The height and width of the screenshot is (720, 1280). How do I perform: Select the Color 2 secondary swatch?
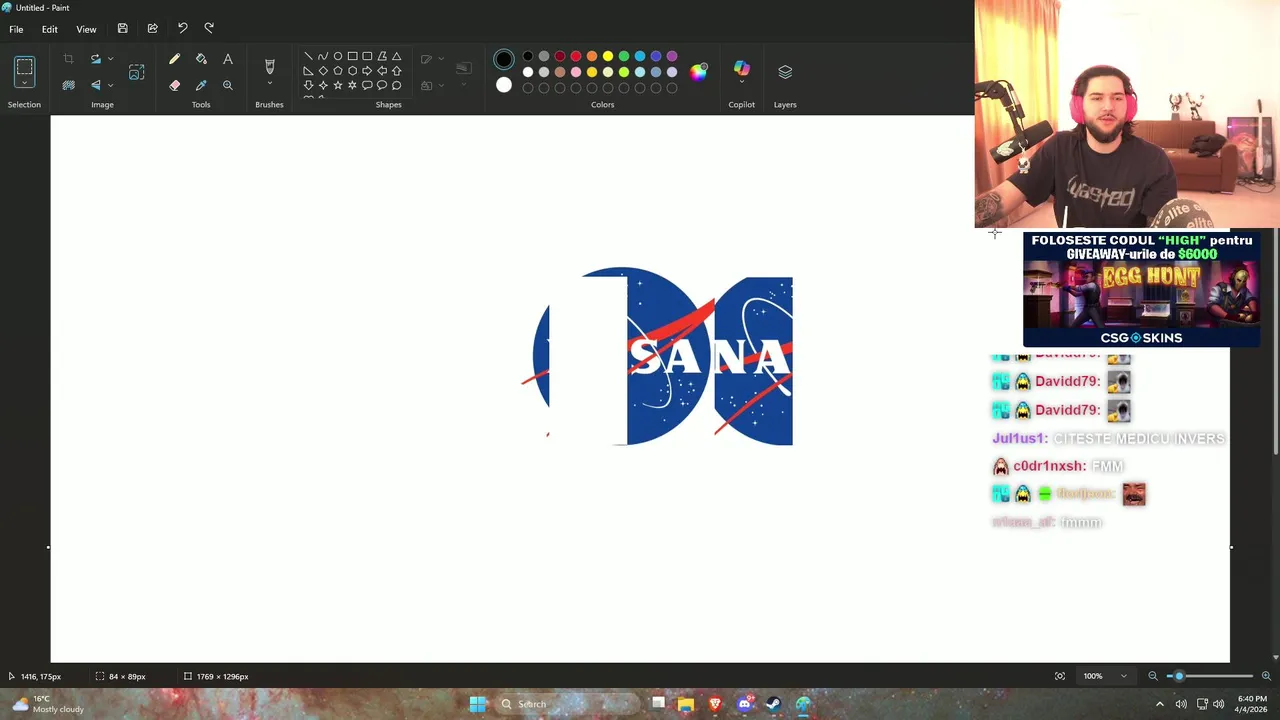[504, 86]
